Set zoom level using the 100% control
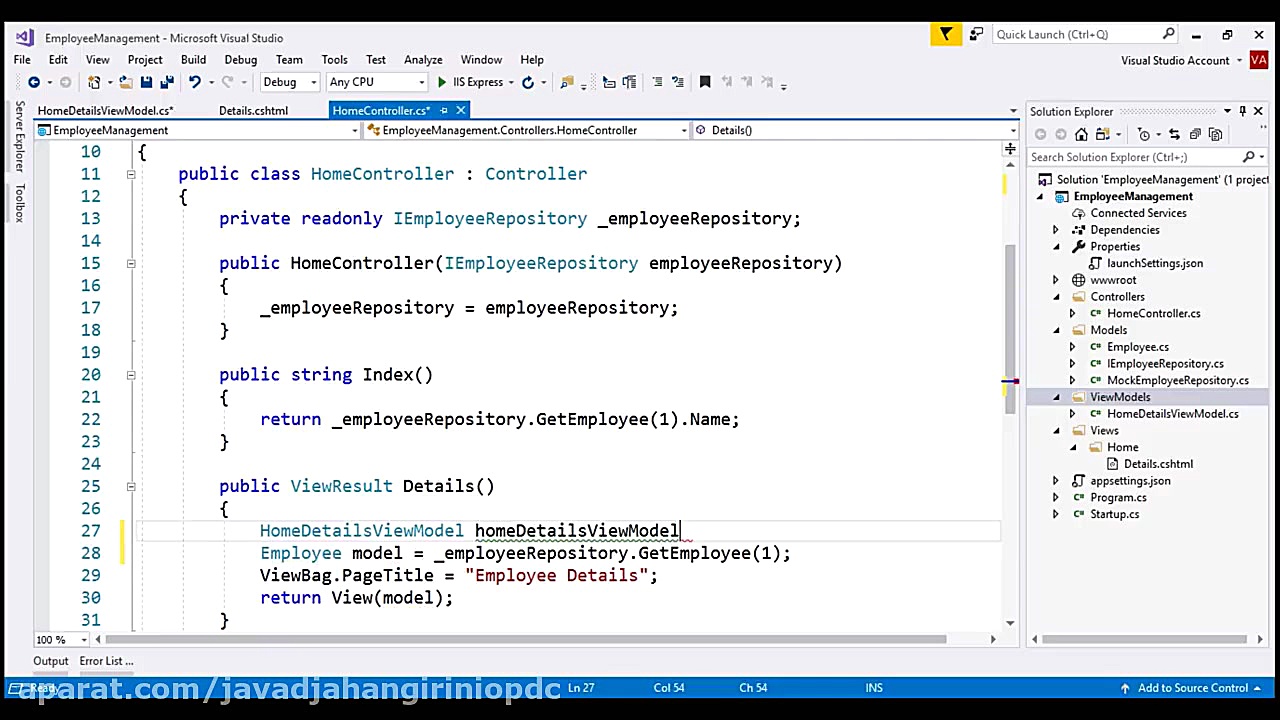This screenshot has height=720, width=1280. pyautogui.click(x=55, y=639)
